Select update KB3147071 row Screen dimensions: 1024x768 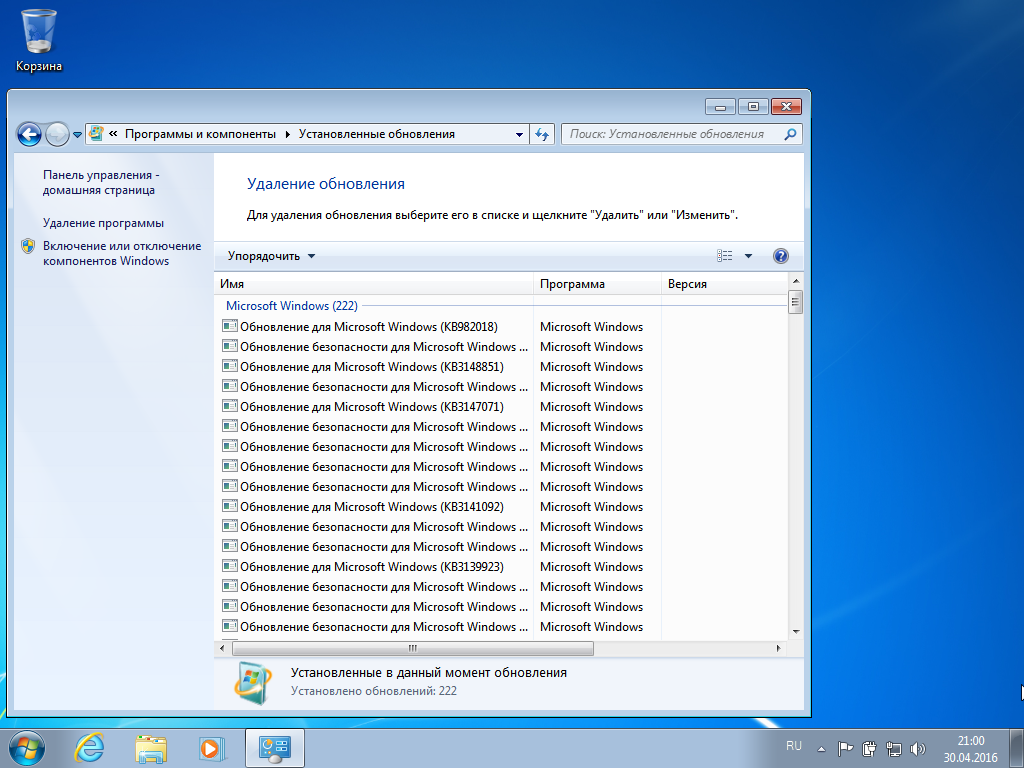pos(500,407)
